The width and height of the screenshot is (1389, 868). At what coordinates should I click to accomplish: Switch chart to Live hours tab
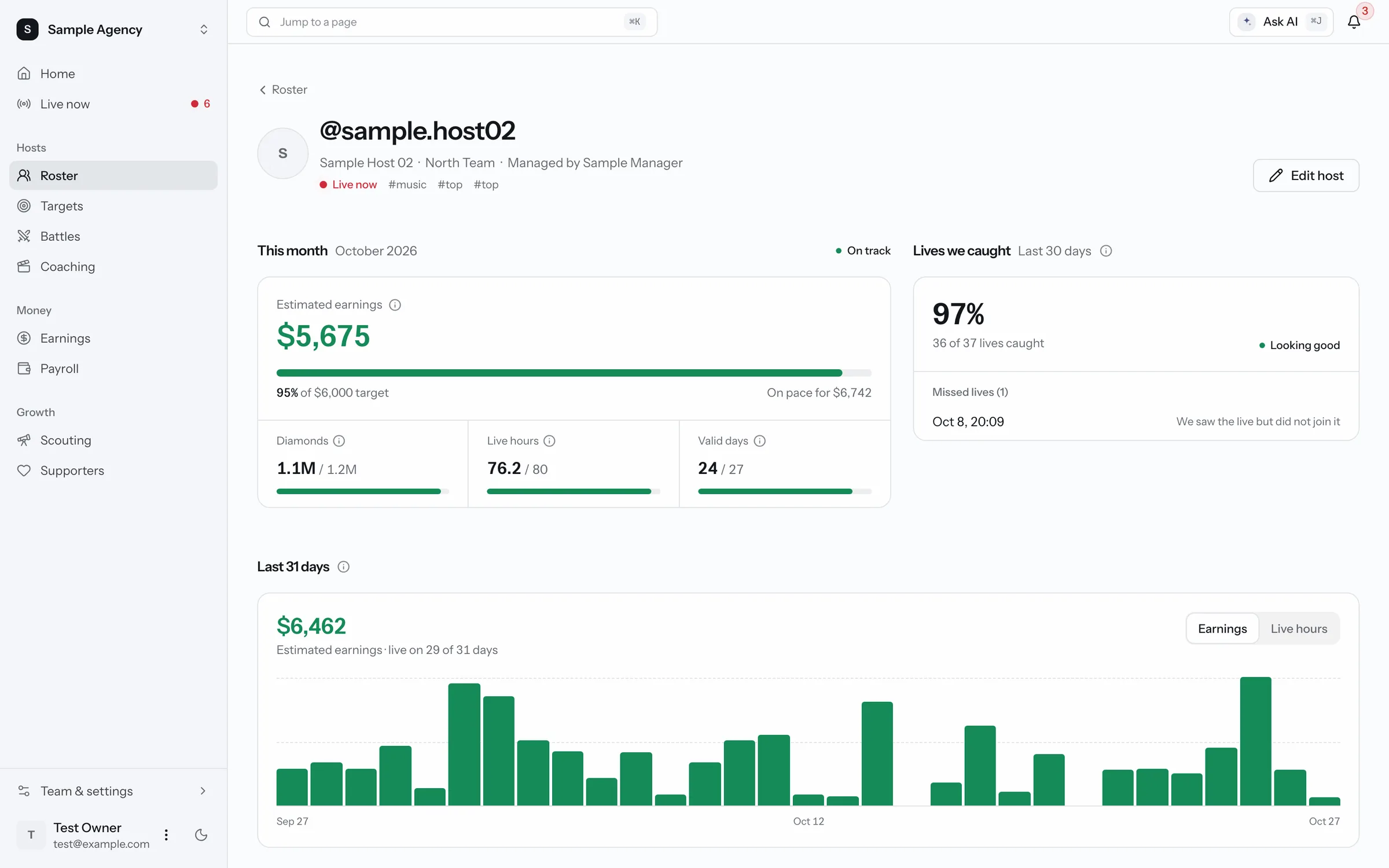click(x=1299, y=629)
